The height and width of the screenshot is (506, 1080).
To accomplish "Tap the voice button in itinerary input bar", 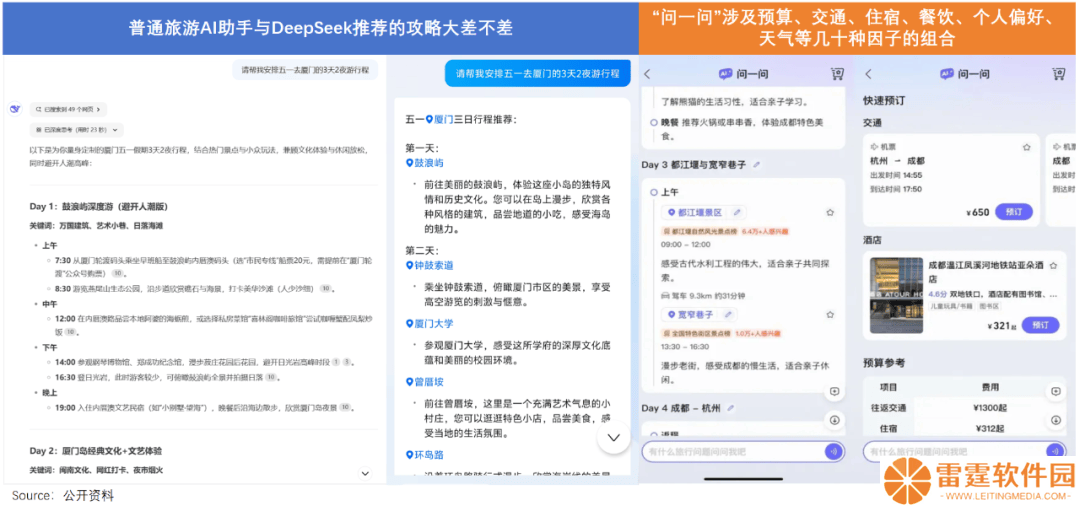I will [833, 452].
